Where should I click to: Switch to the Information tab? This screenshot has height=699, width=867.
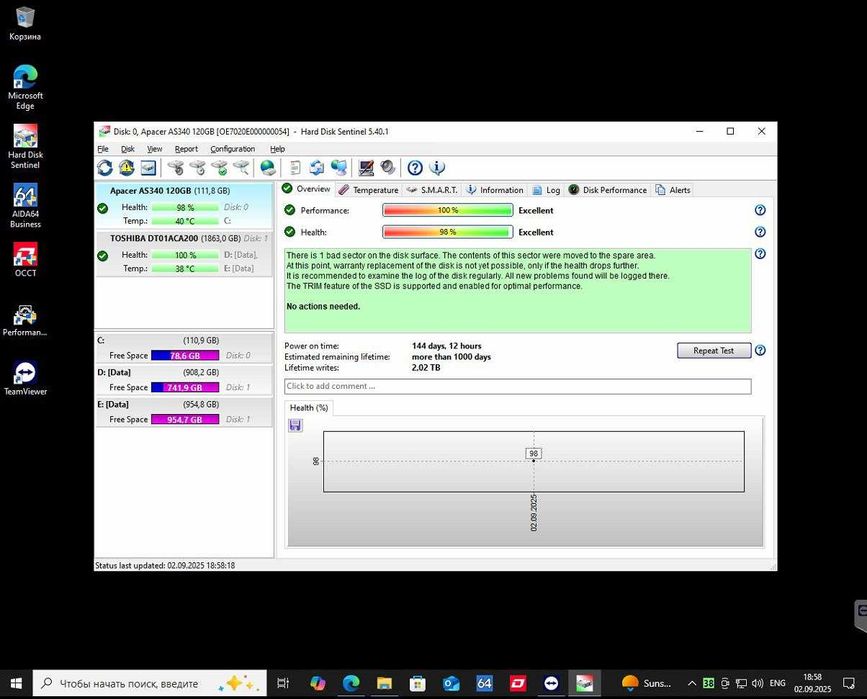click(495, 190)
